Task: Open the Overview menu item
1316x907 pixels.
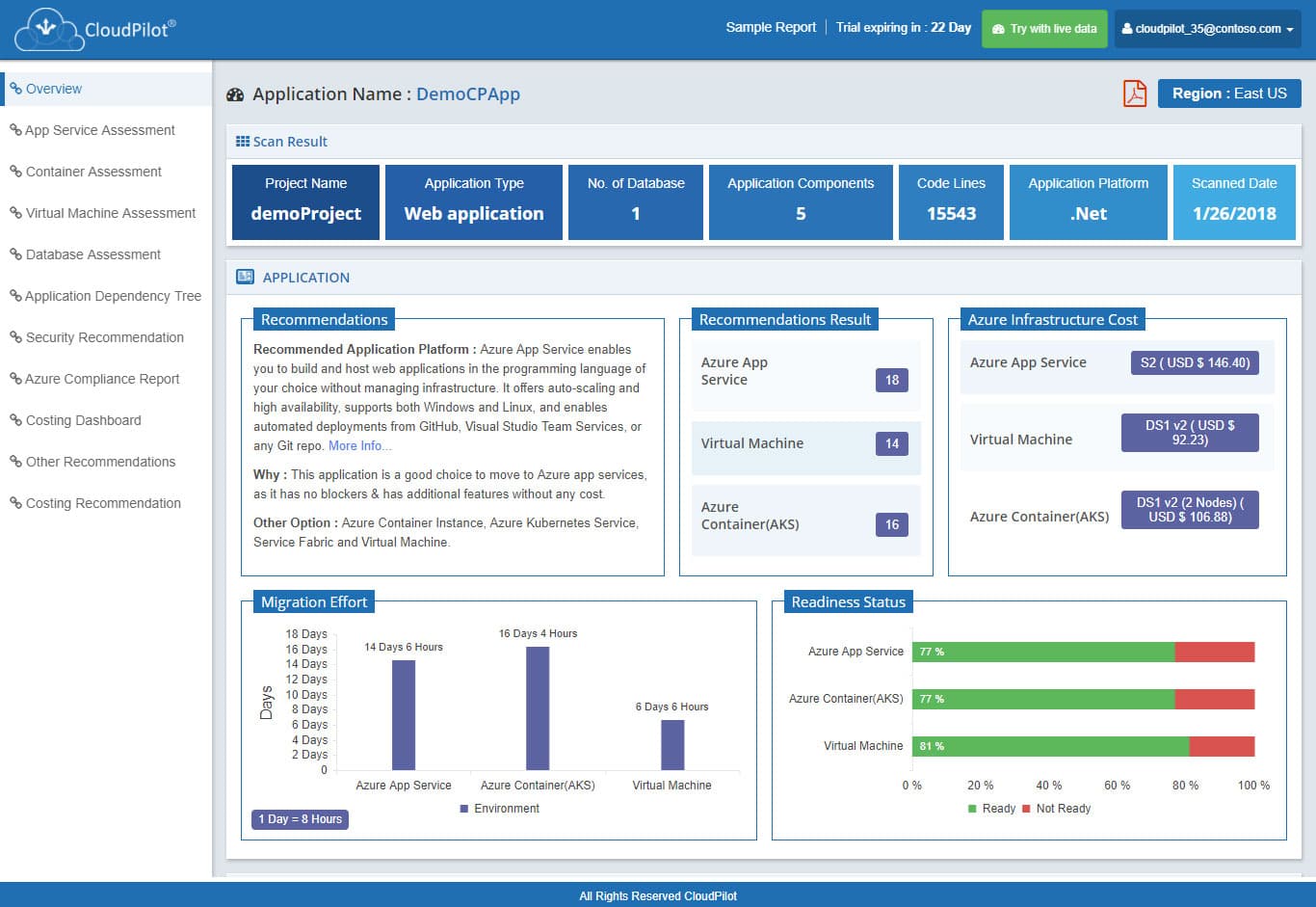Action: coord(106,89)
